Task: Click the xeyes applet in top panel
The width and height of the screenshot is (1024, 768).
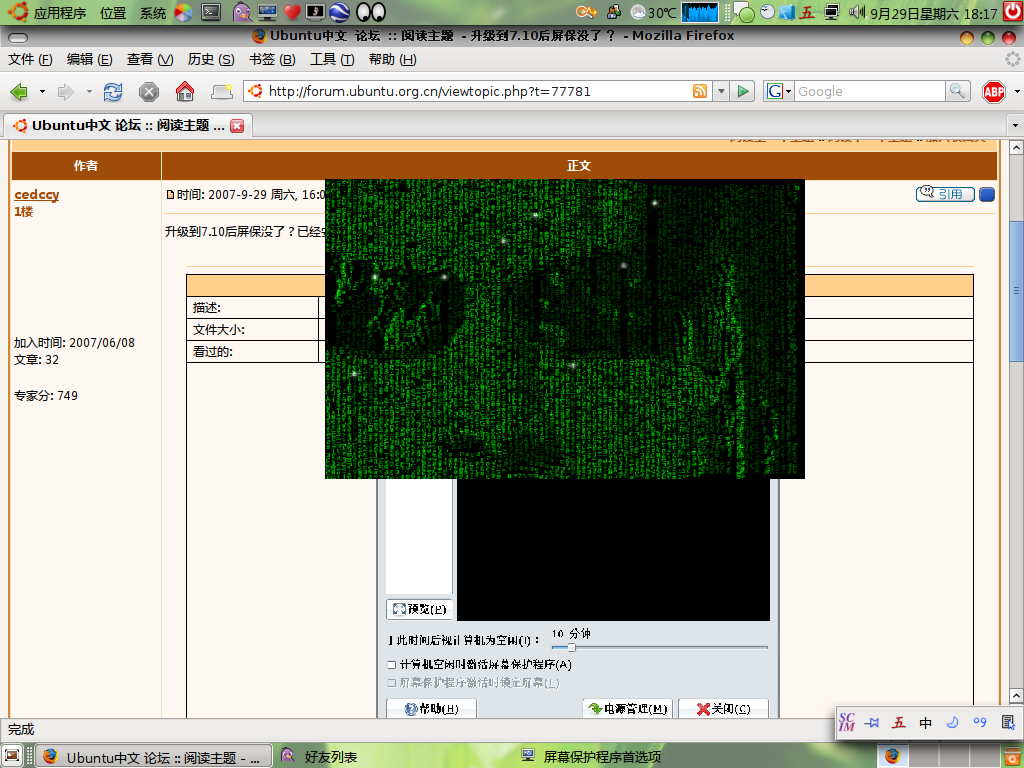Action: 371,12
